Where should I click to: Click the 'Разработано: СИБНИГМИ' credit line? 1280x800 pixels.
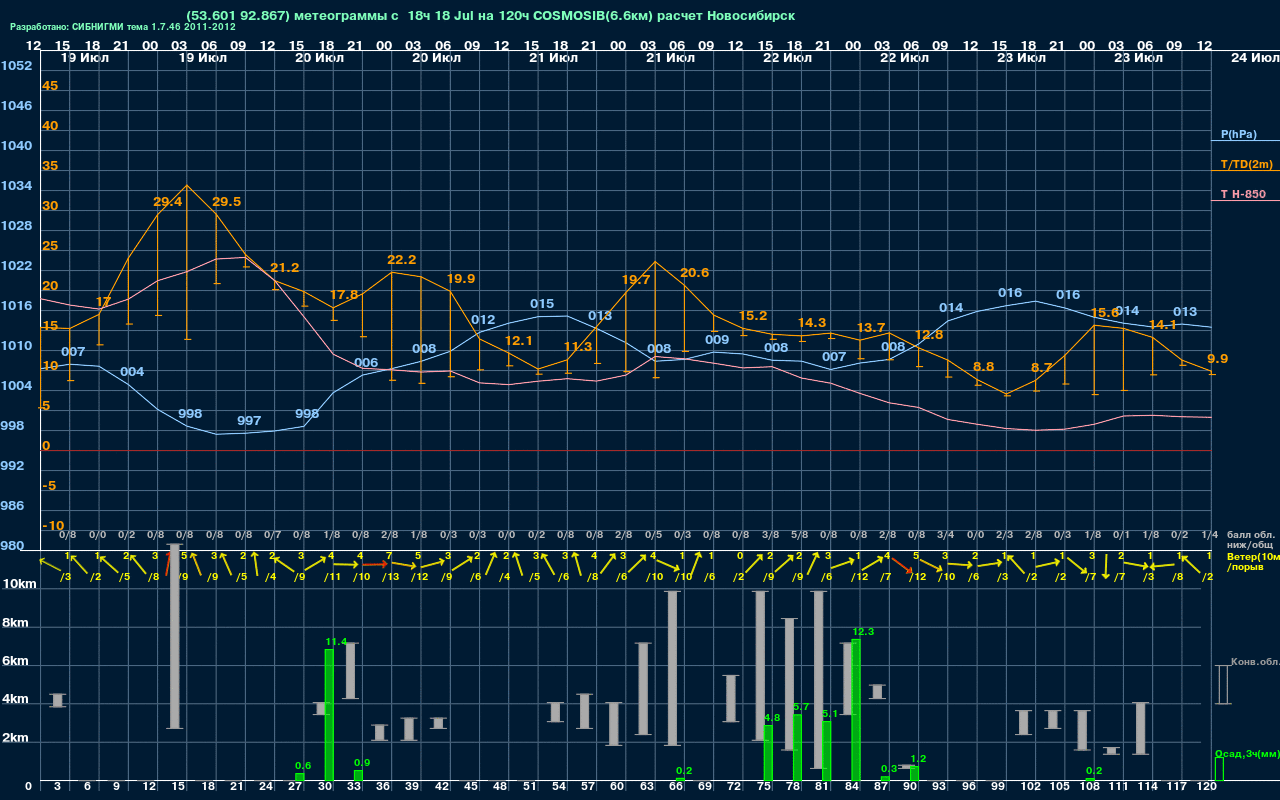123,27
